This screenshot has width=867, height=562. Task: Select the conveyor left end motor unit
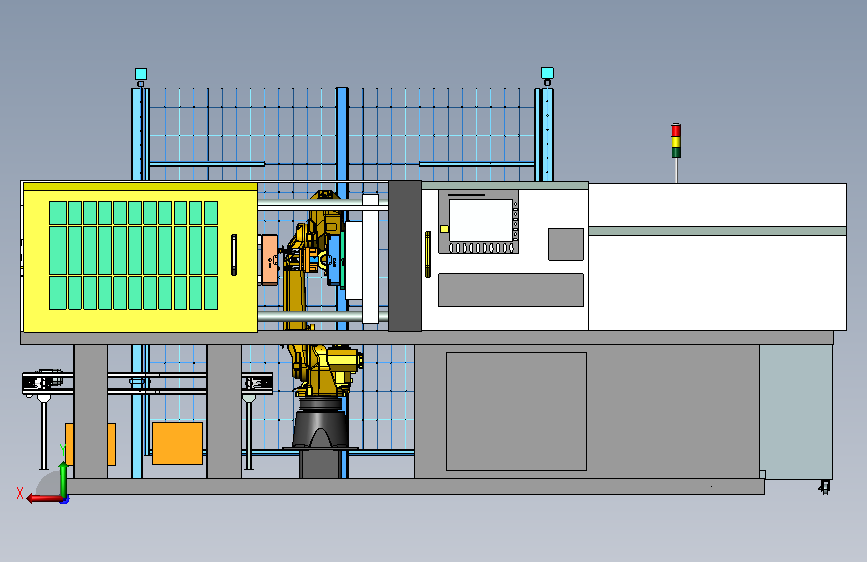42,382
